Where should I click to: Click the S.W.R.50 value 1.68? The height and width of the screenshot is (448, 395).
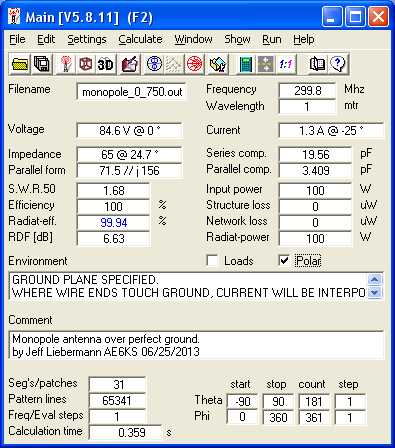pos(113,190)
